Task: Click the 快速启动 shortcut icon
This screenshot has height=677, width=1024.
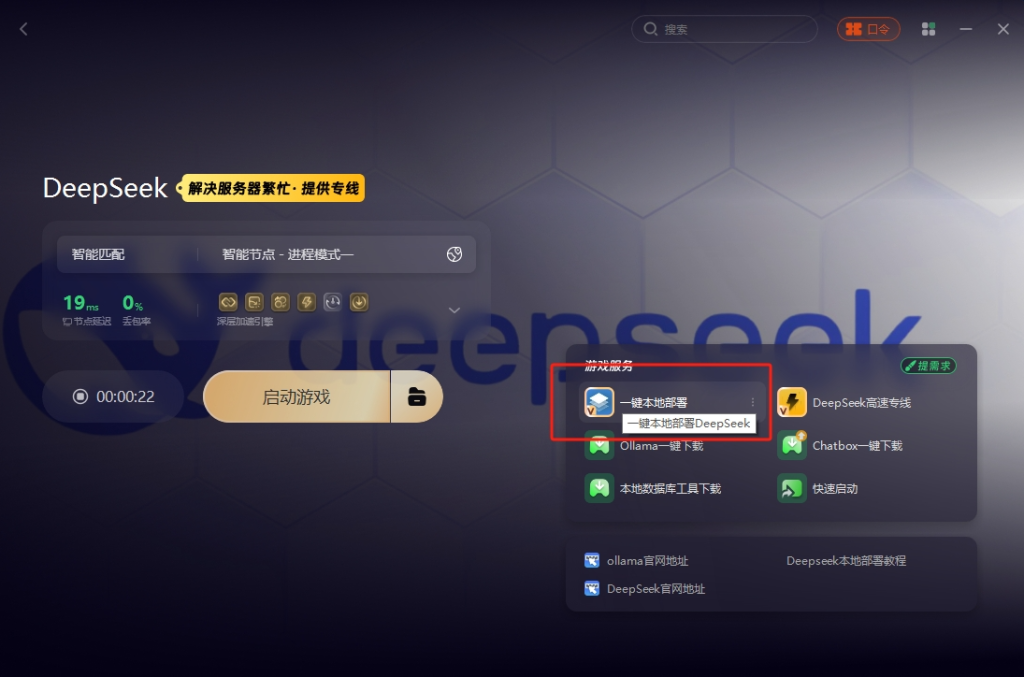Action: [792, 488]
